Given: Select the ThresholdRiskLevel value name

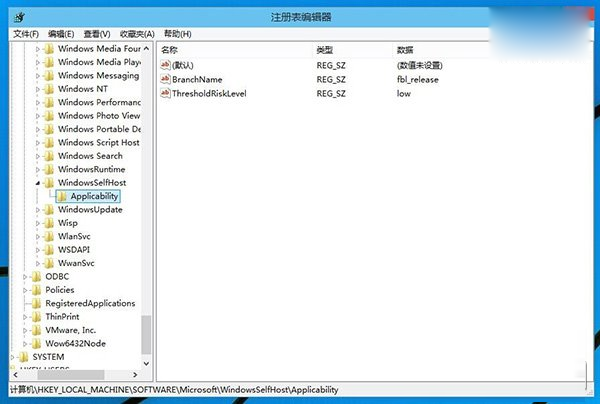Looking at the screenshot, I should (209, 94).
